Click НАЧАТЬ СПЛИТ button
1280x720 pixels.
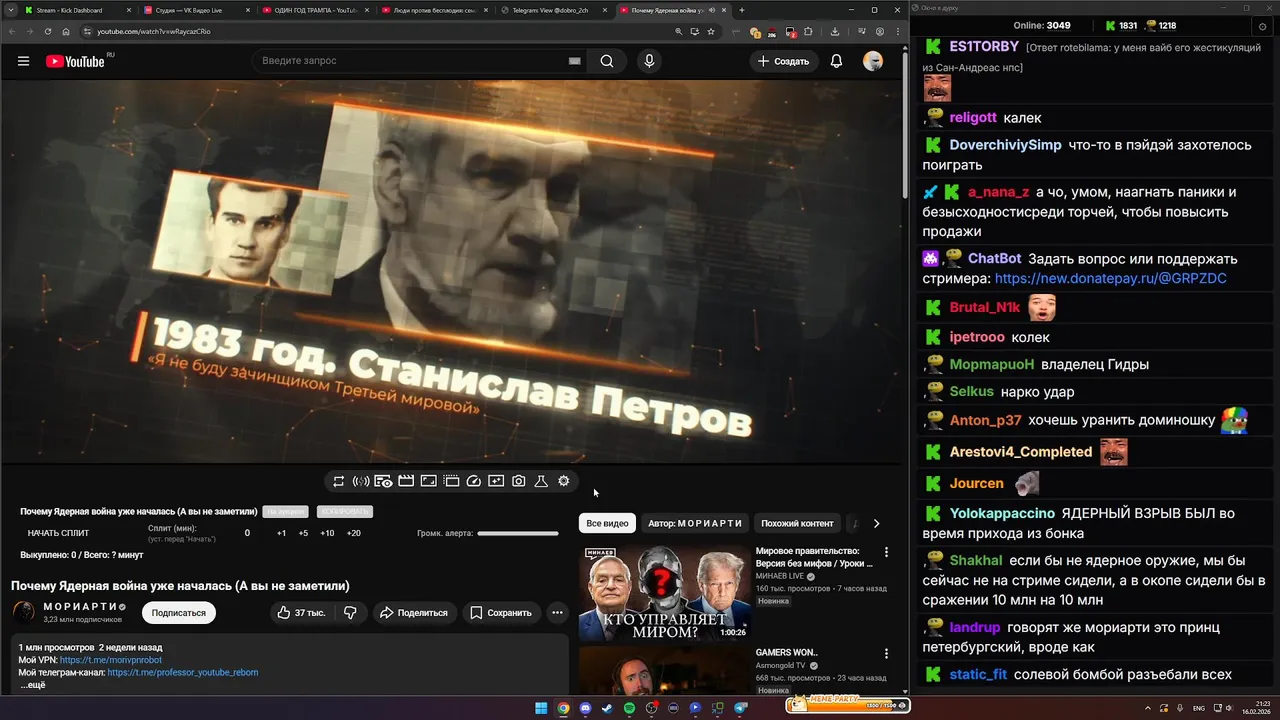58,533
